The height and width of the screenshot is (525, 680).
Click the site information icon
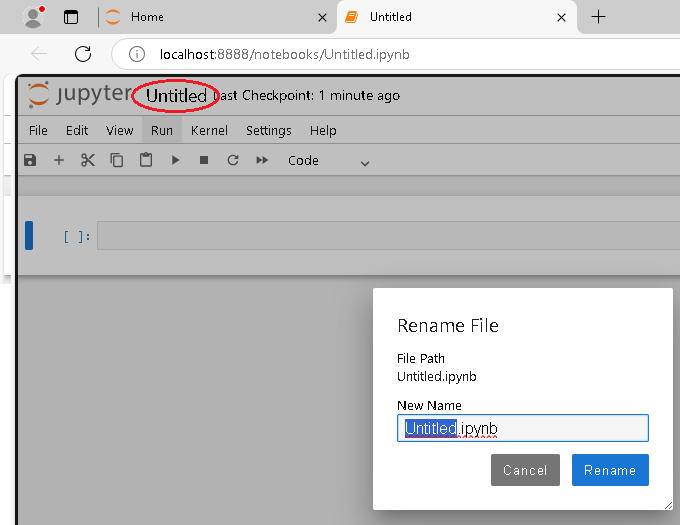tap(137, 54)
